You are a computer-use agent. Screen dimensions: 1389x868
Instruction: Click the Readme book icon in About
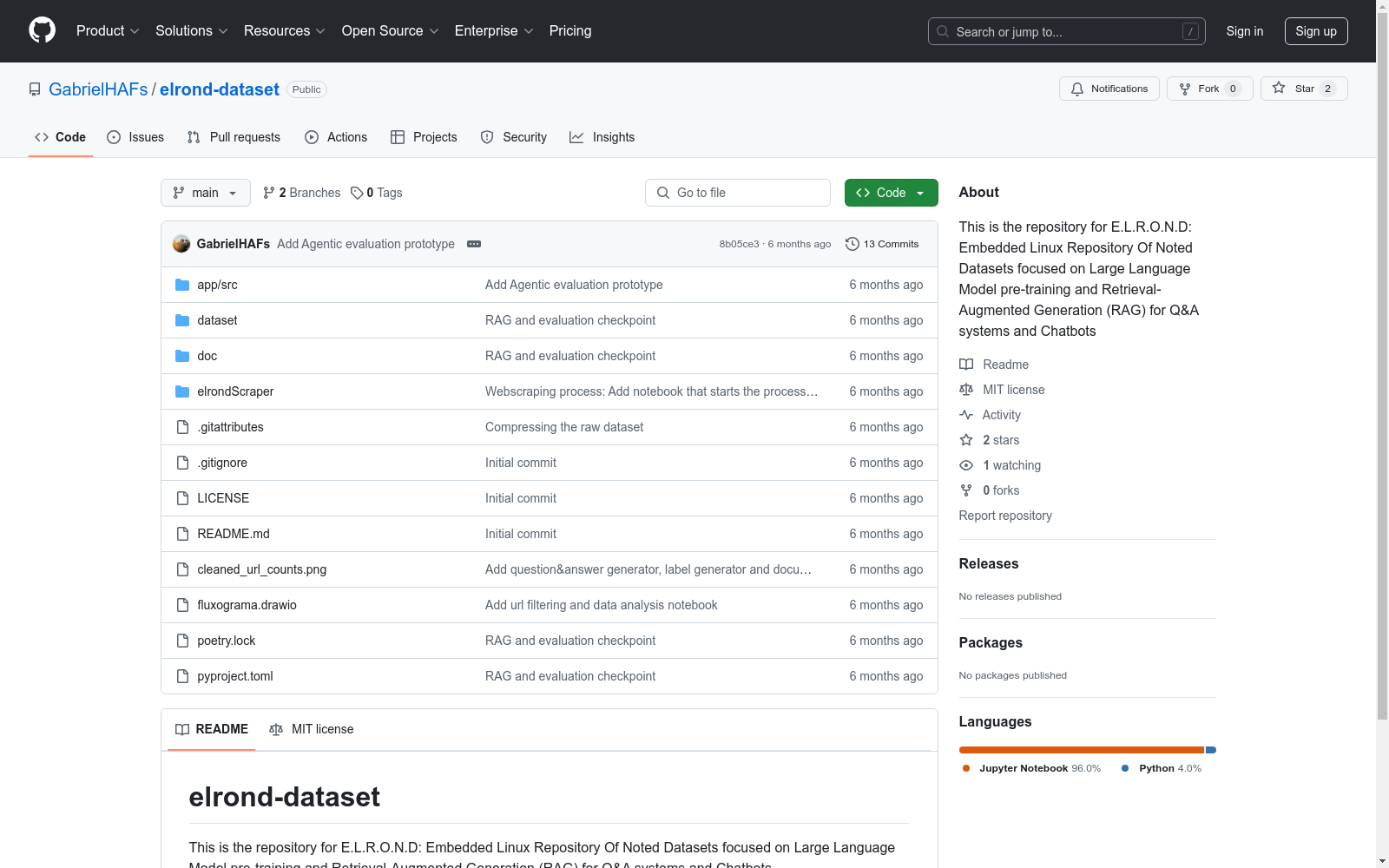966,365
